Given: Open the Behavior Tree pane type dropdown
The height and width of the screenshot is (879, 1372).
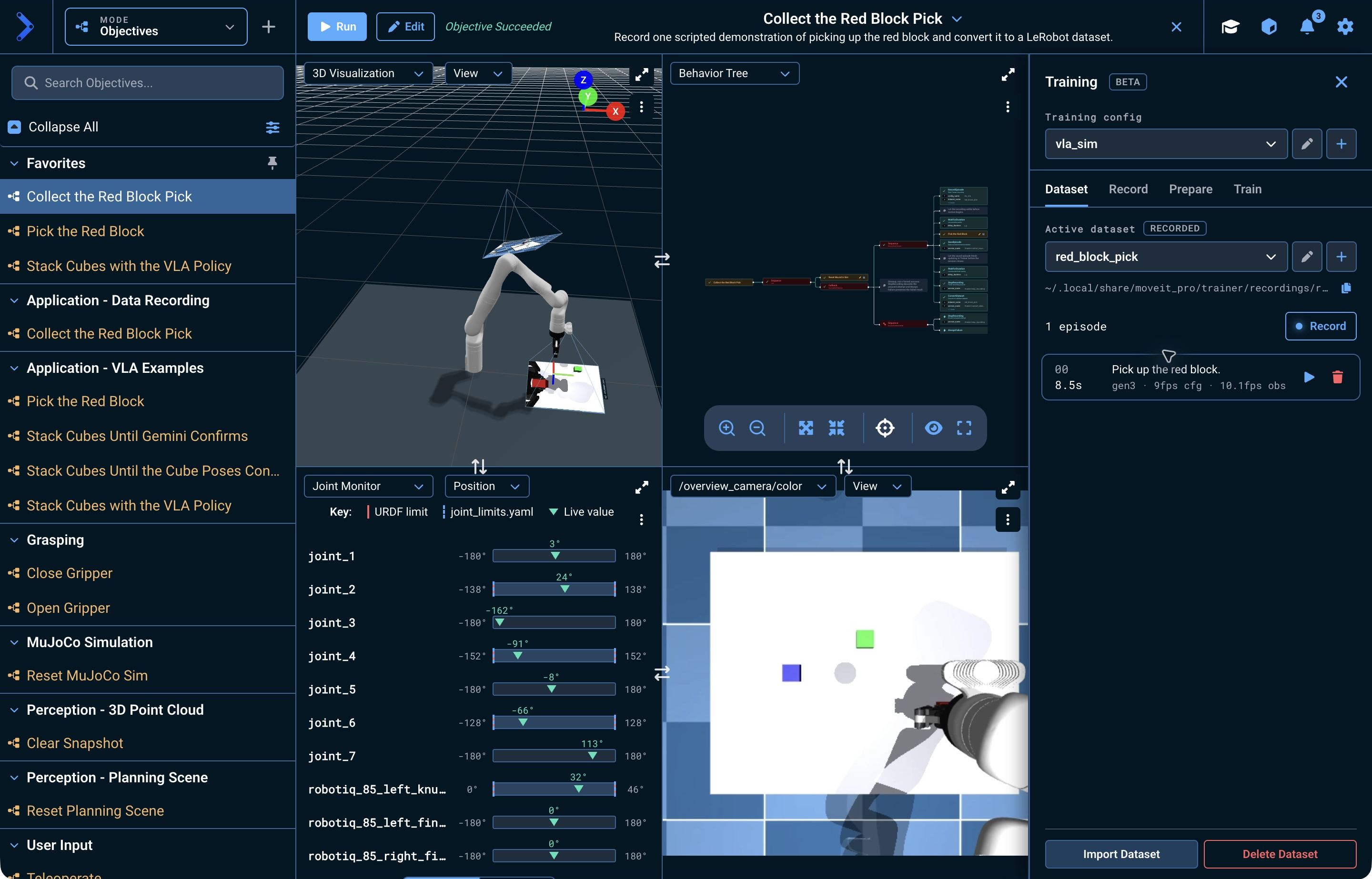Looking at the screenshot, I should click(734, 73).
